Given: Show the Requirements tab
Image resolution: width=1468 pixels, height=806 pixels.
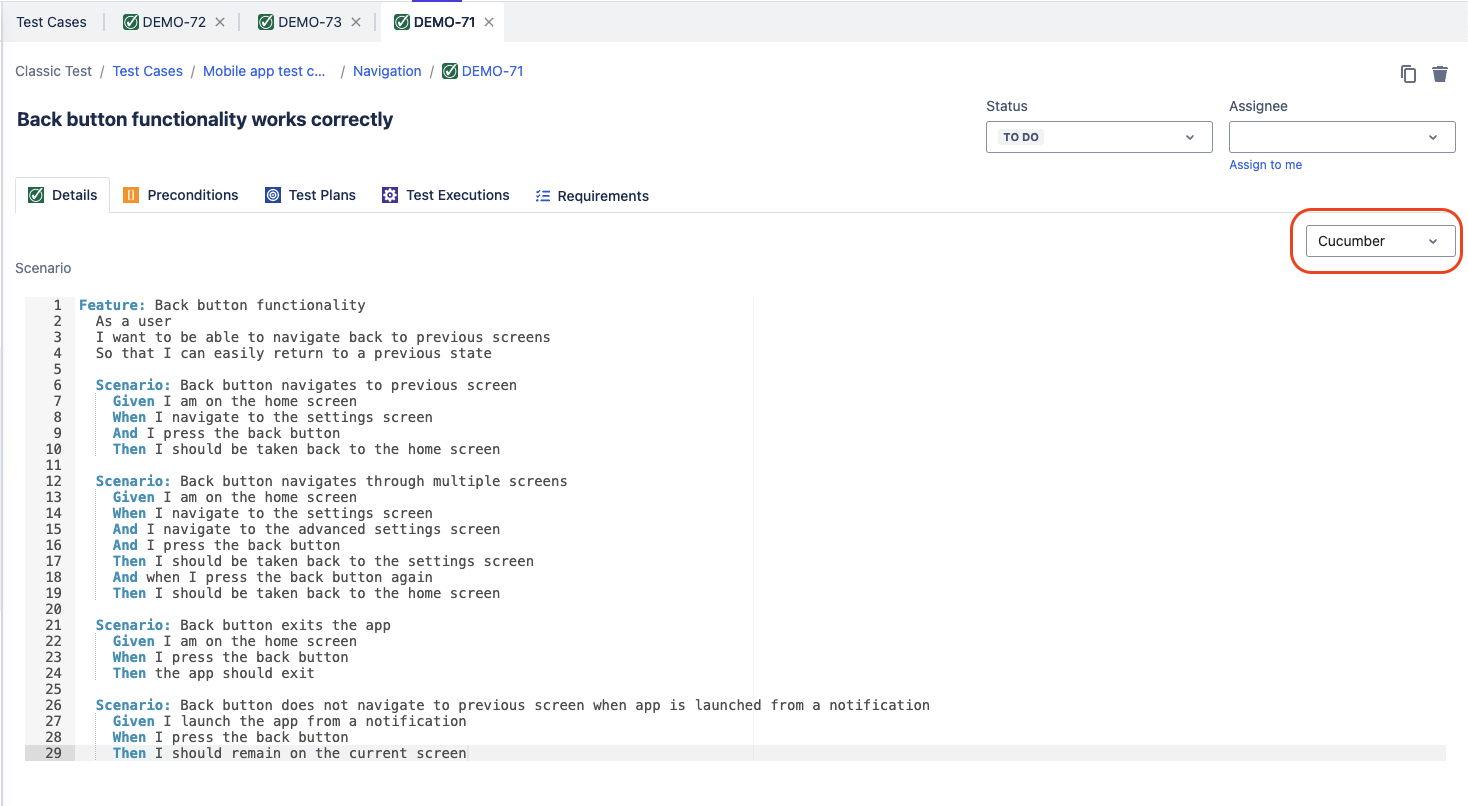Looking at the screenshot, I should [x=592, y=196].
